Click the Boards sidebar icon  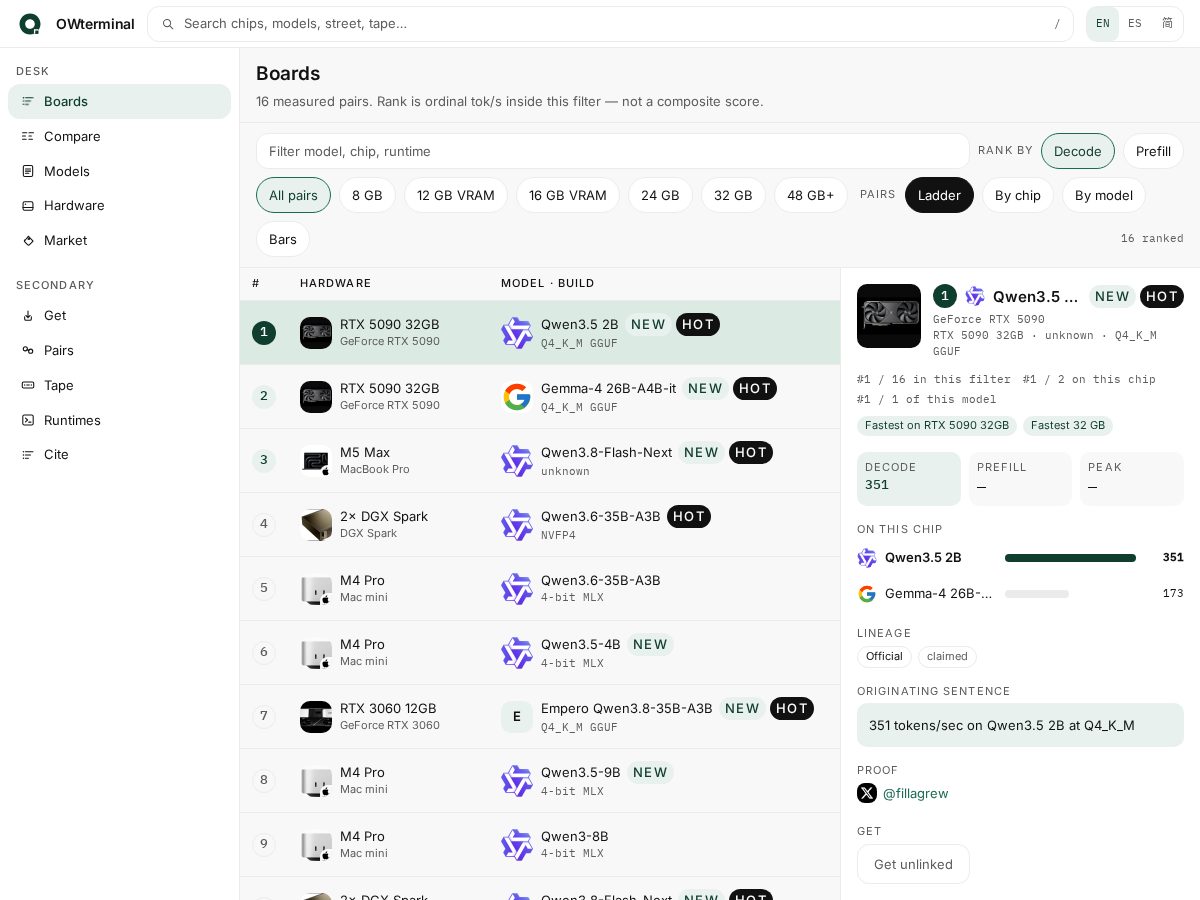(x=28, y=101)
